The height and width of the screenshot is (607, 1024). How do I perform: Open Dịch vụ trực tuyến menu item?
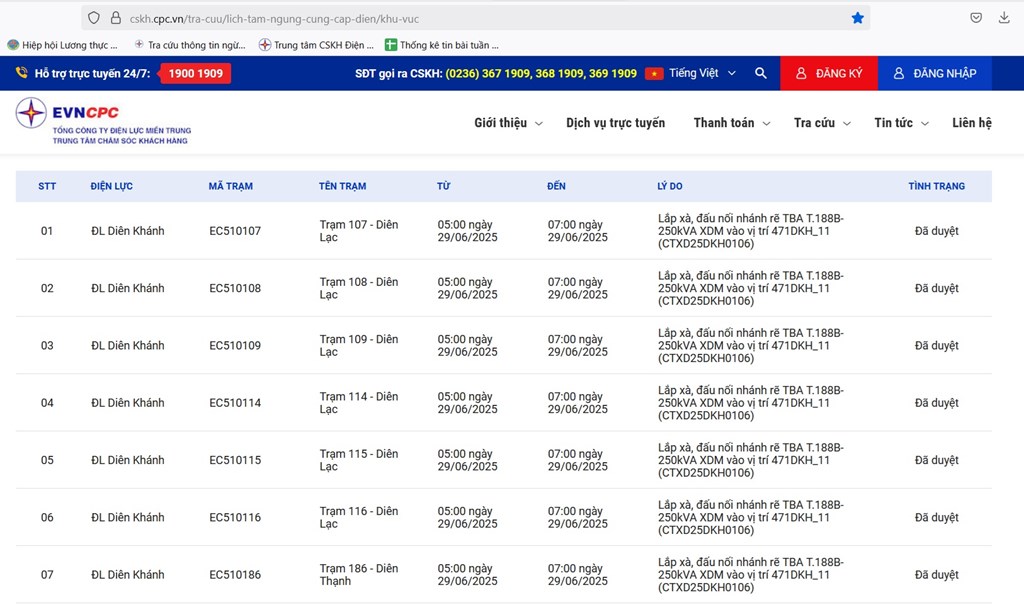coord(615,123)
